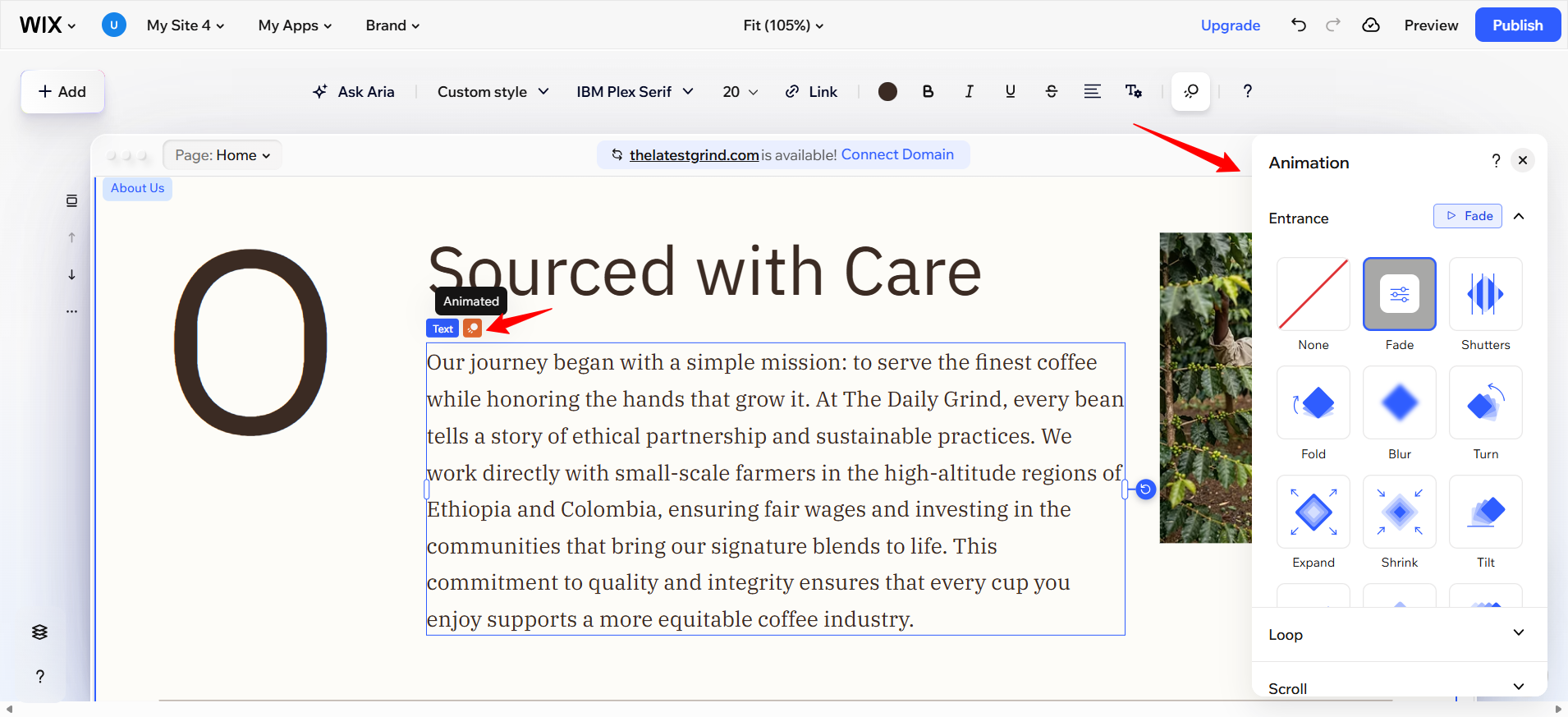Click the section layout icon on left
The width and height of the screenshot is (1568, 717).
point(71,200)
